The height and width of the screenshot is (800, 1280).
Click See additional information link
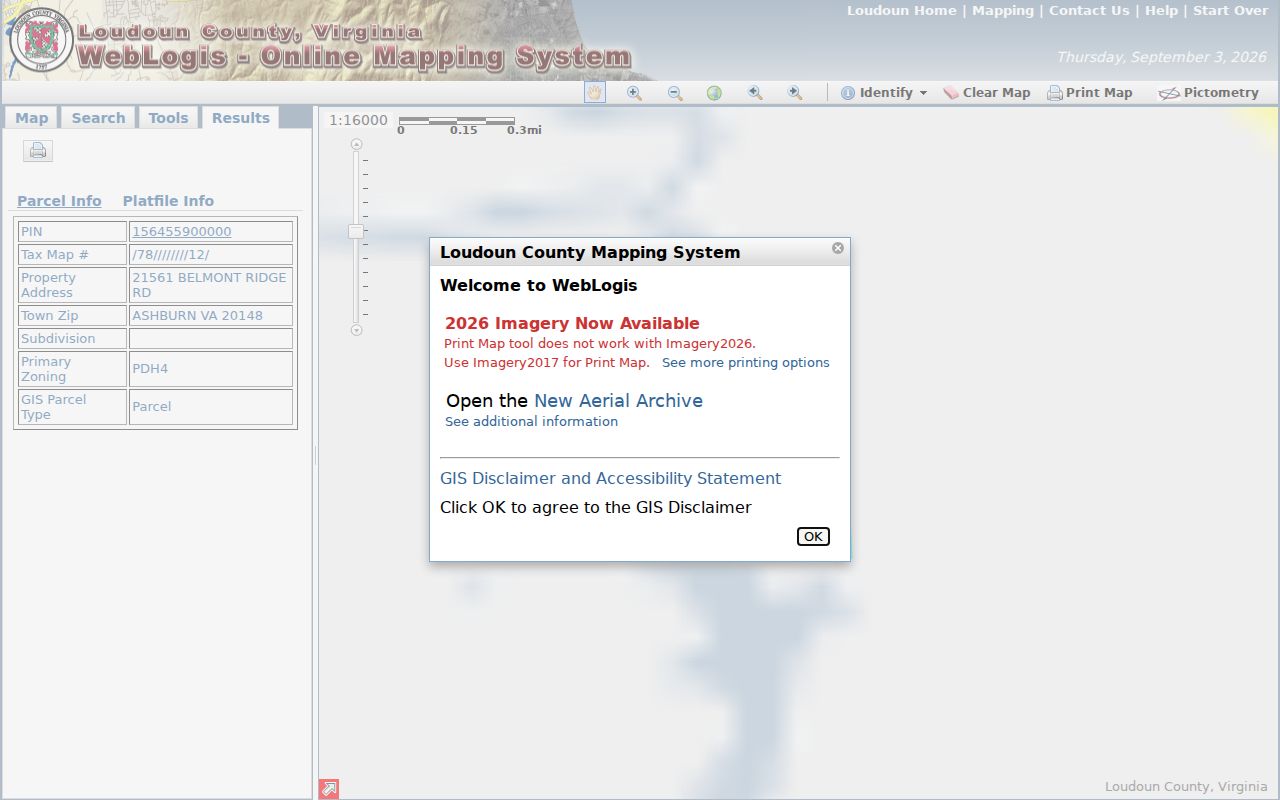click(531, 422)
